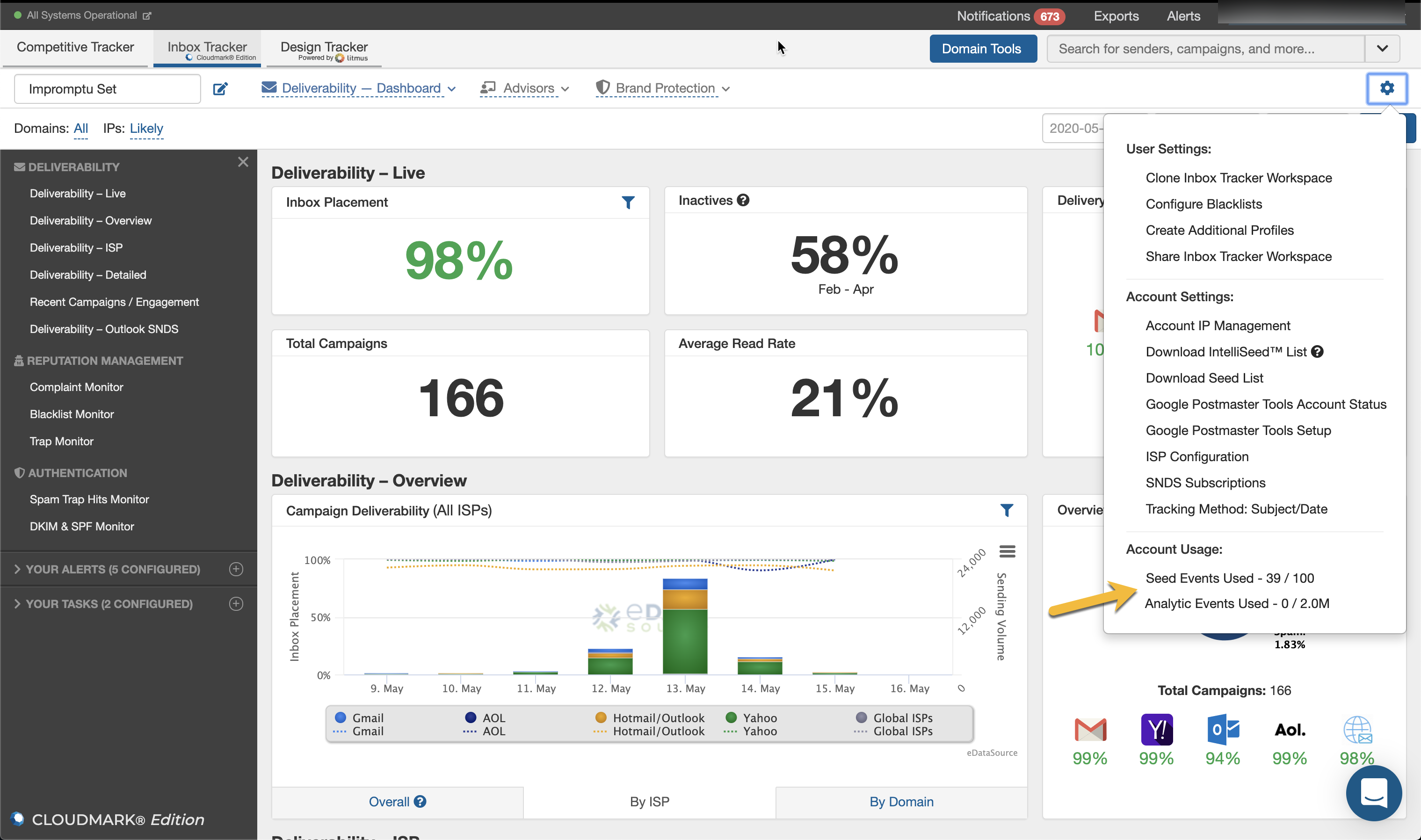Choose Google Postmaster Tools Setup
The height and width of the screenshot is (840, 1421).
coord(1238,430)
